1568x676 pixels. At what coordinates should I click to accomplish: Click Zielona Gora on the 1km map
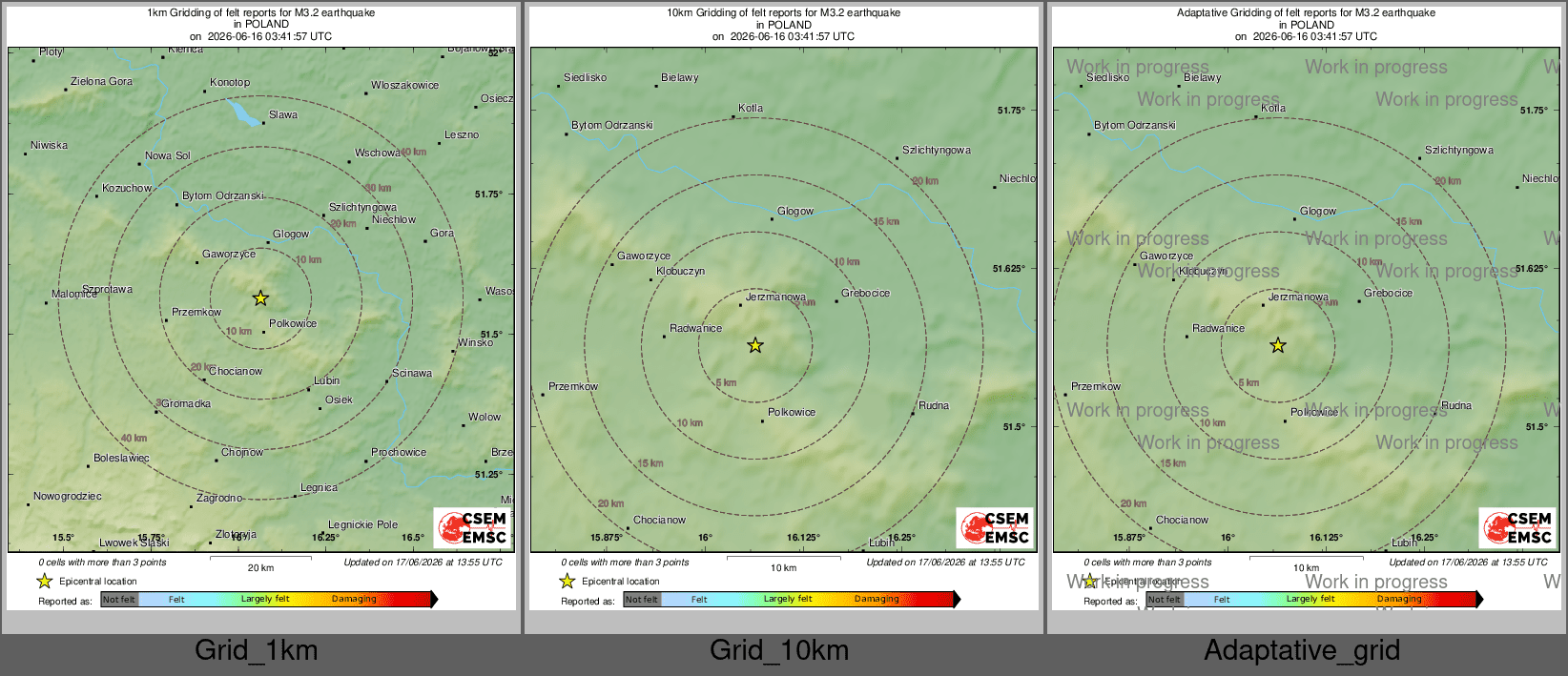[x=102, y=82]
